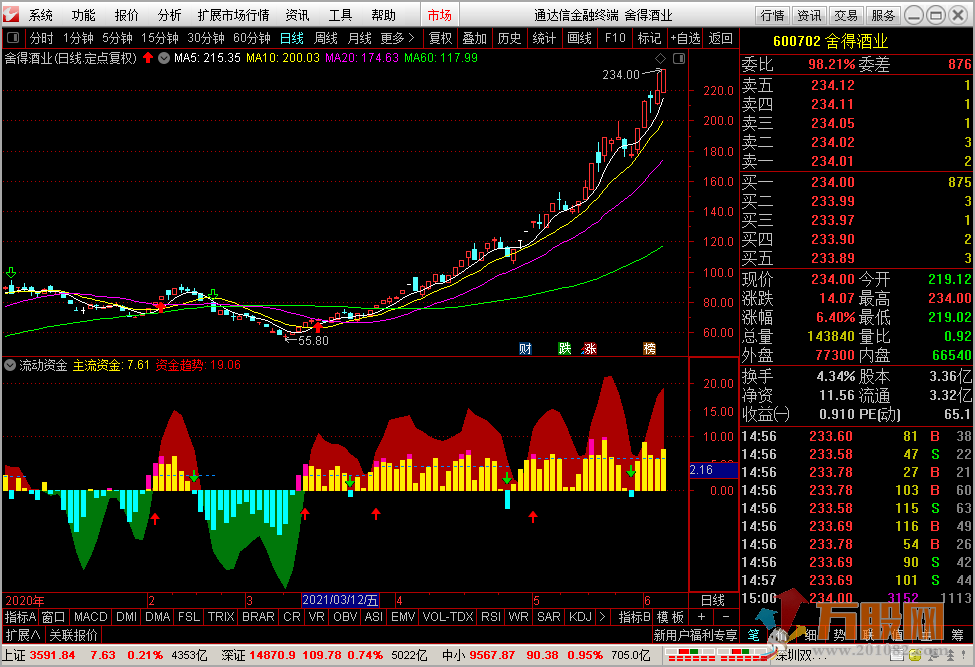975x667 pixels.
Task: Open the 指标B indicator group
Action: 634,617
